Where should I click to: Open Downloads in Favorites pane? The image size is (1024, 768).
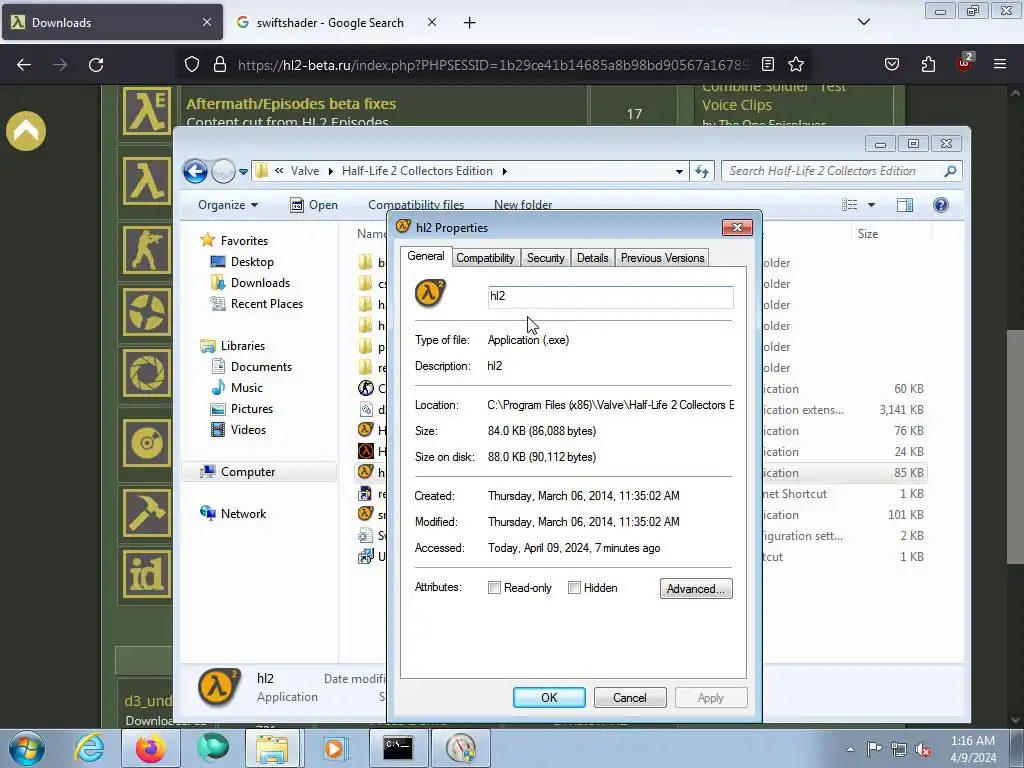coord(260,283)
